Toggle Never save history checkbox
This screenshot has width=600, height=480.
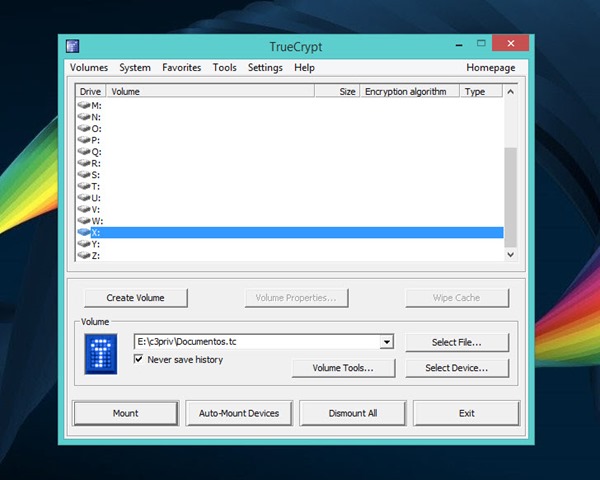[x=139, y=359]
